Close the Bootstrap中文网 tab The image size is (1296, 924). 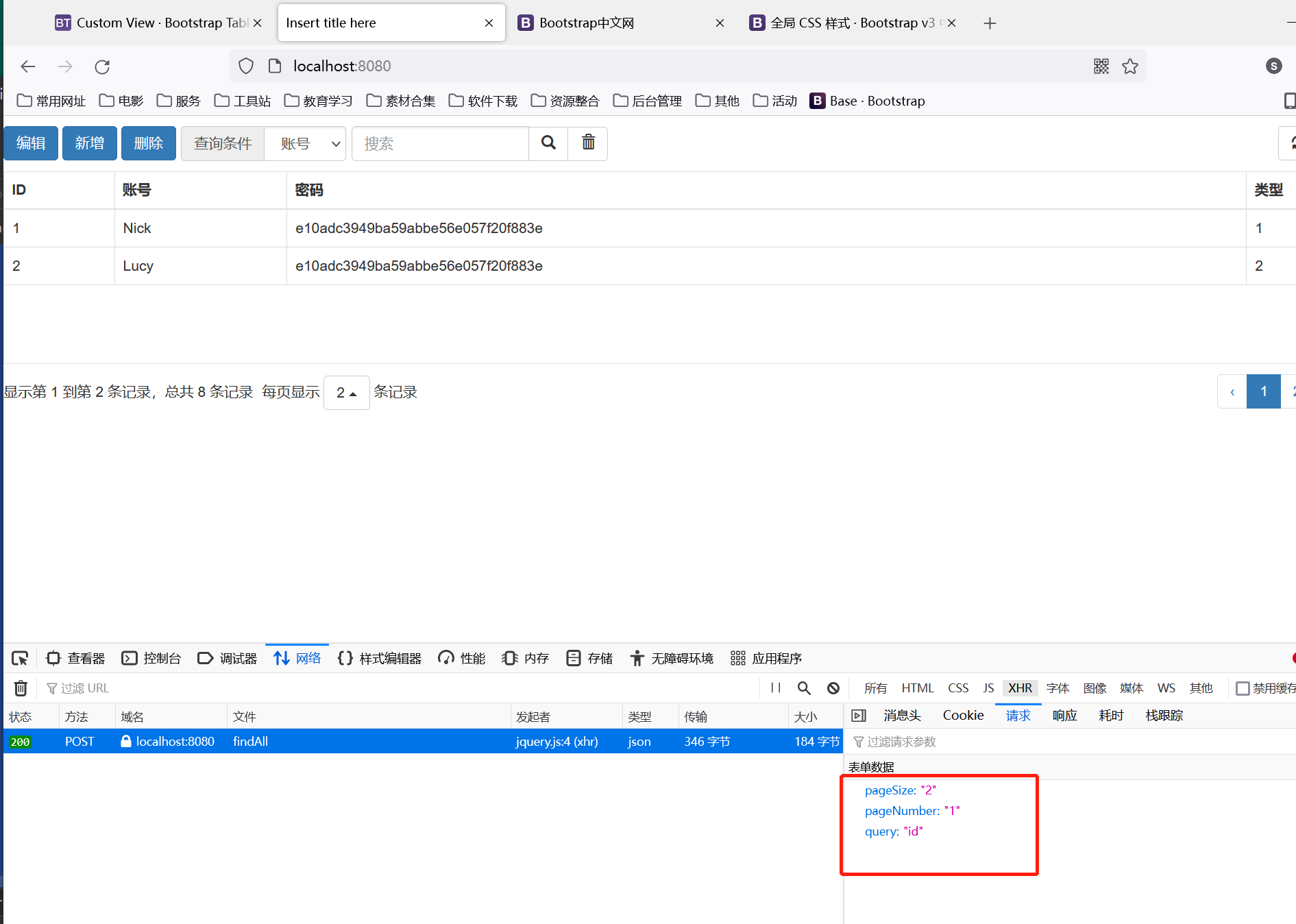coord(720,23)
